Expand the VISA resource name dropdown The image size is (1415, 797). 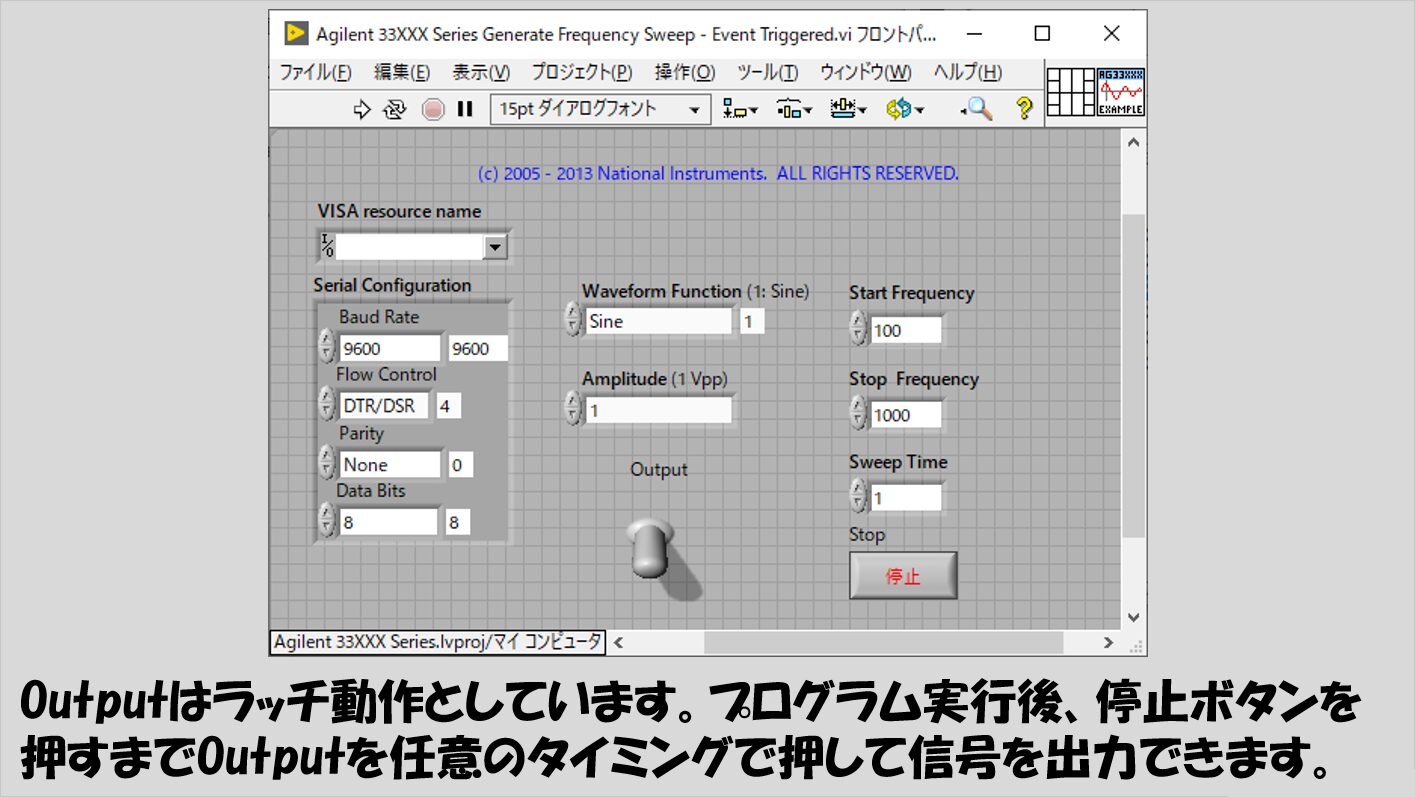tap(495, 247)
